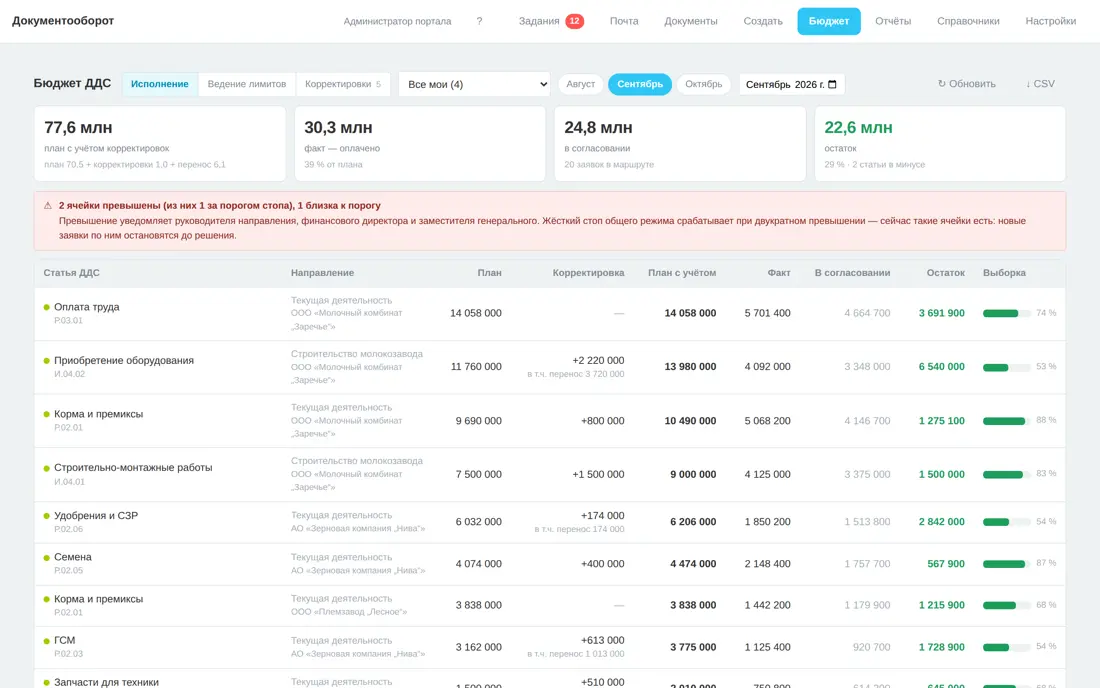Click the ГСМ row title

coord(65,641)
